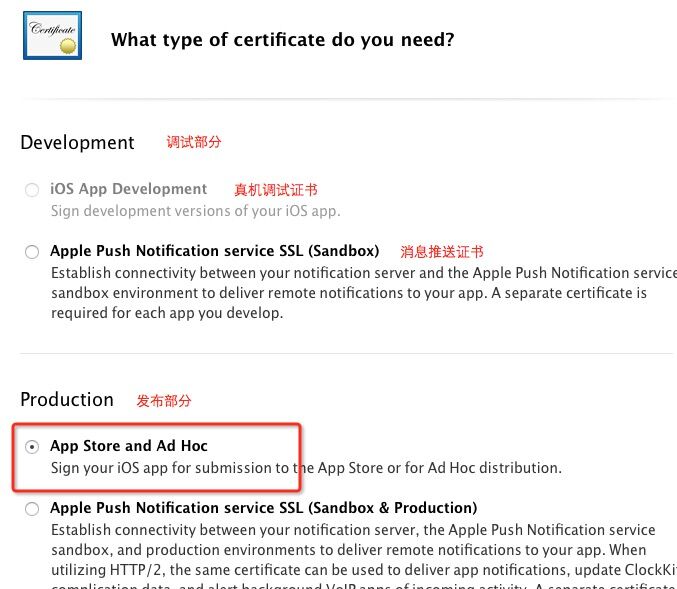Click the "Development" section heading
This screenshot has width=677, height=589.
77,142
